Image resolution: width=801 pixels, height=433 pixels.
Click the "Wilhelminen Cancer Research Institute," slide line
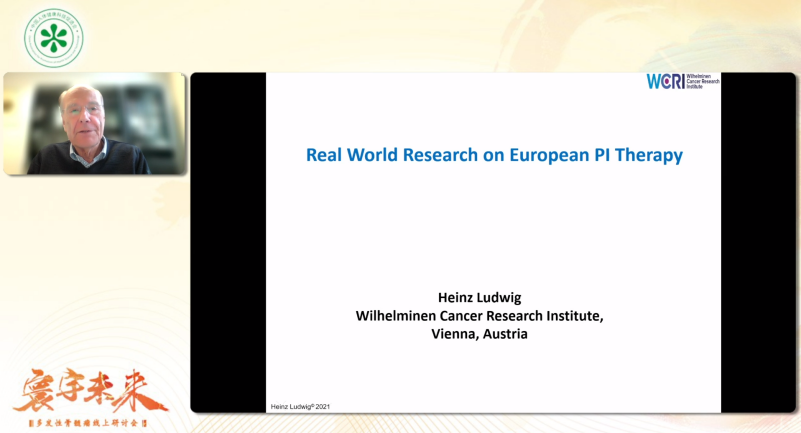(x=479, y=316)
